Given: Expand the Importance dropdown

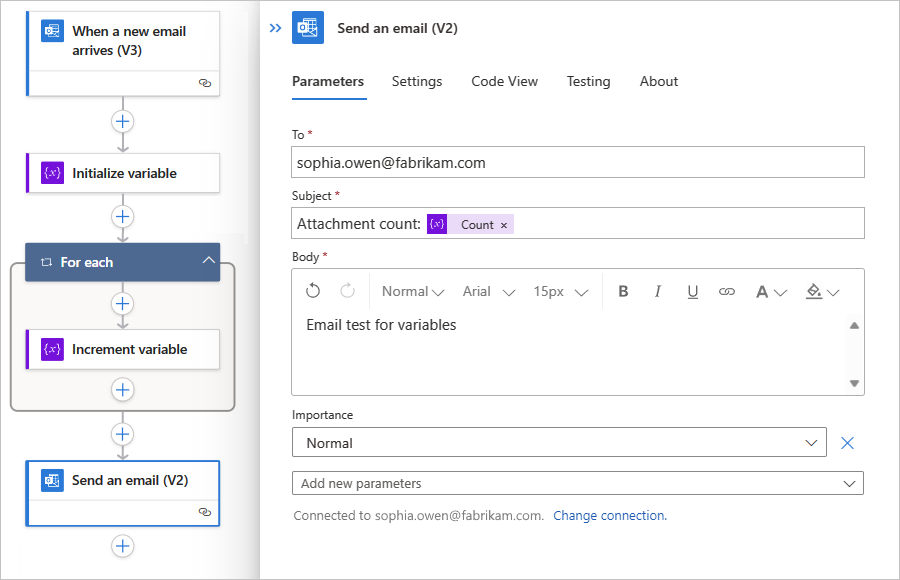Looking at the screenshot, I should pos(811,443).
